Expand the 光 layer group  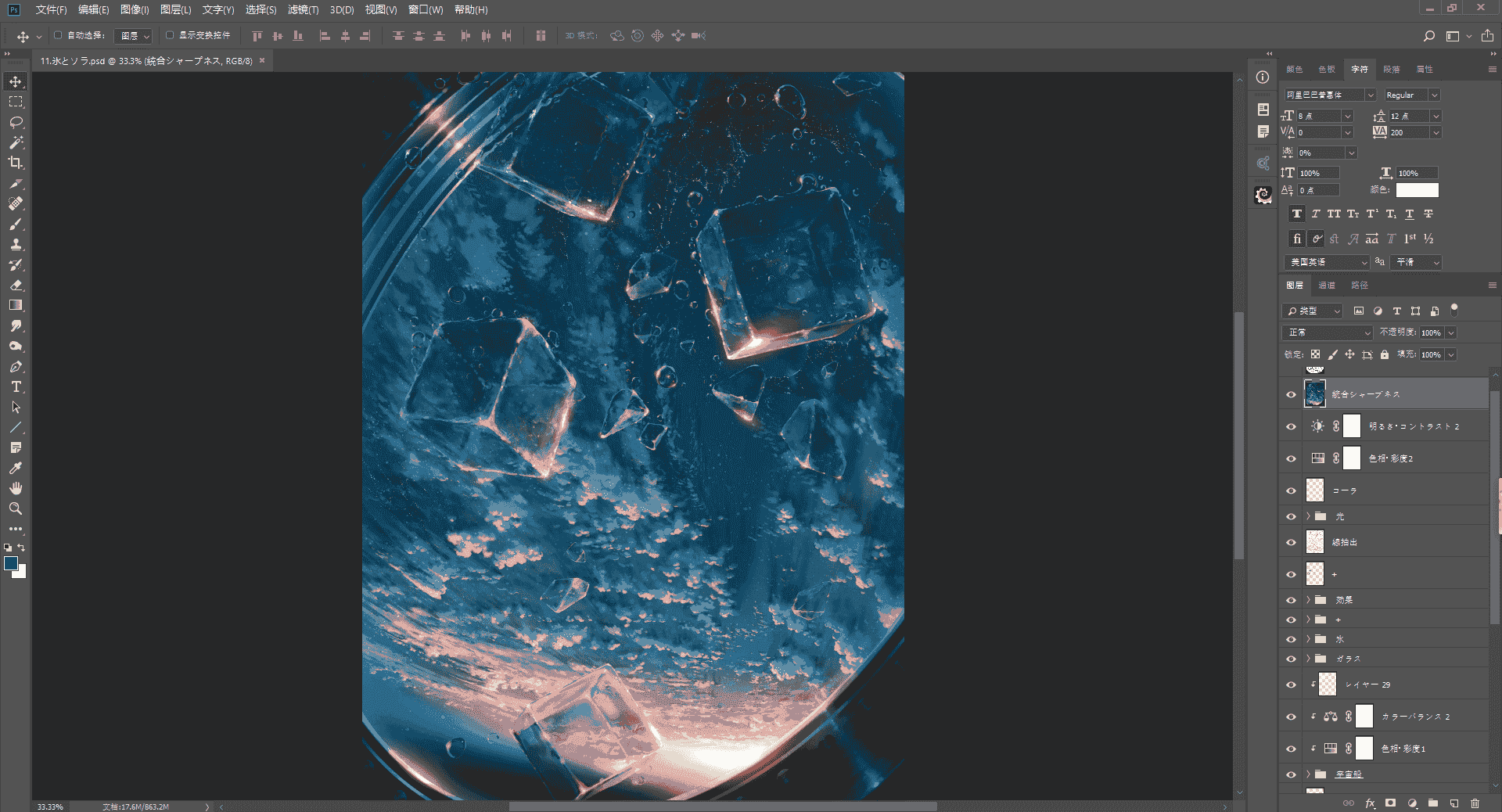click(x=1308, y=516)
